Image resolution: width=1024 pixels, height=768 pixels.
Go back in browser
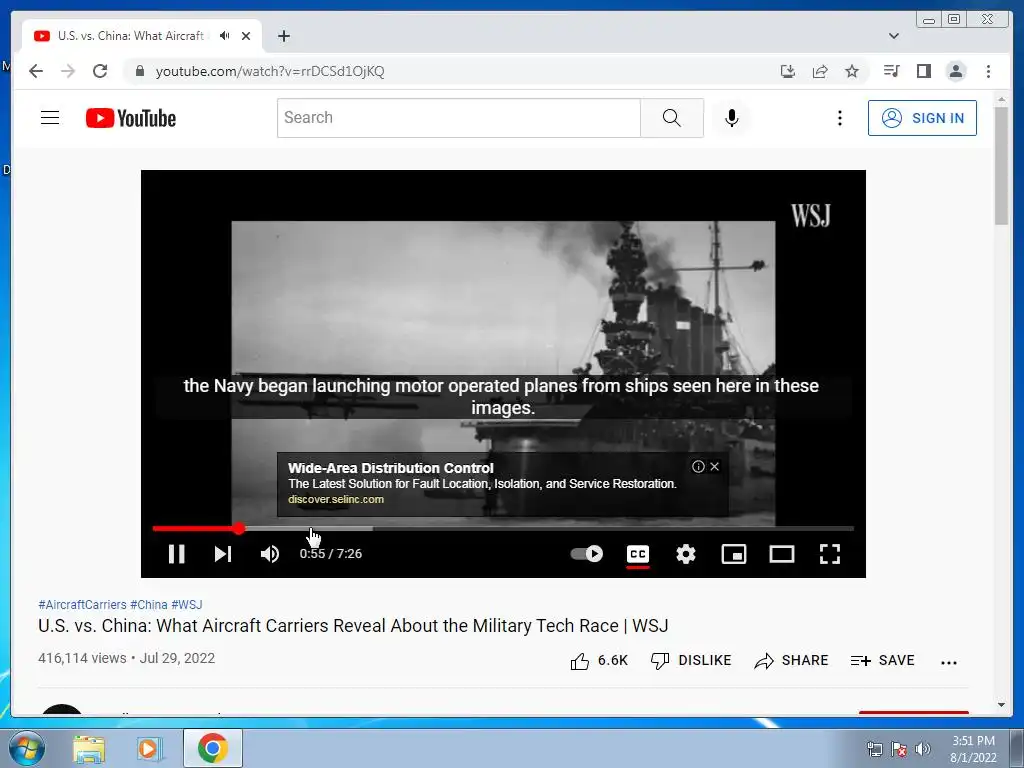point(36,71)
